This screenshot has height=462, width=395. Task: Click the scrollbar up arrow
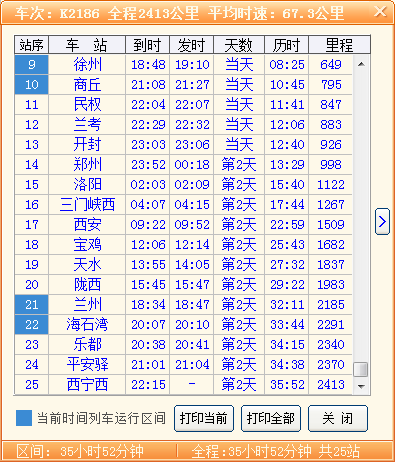[x=361, y=64]
